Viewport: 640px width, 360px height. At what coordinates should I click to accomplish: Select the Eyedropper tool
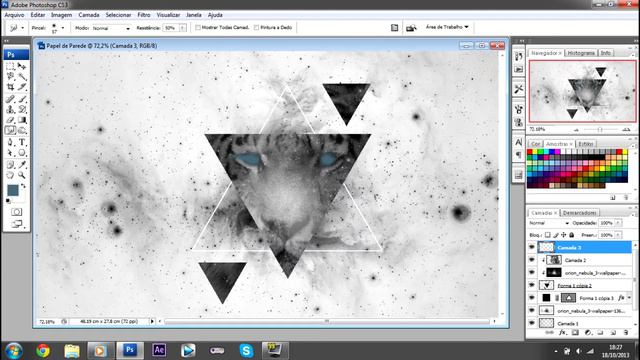click(x=22, y=165)
